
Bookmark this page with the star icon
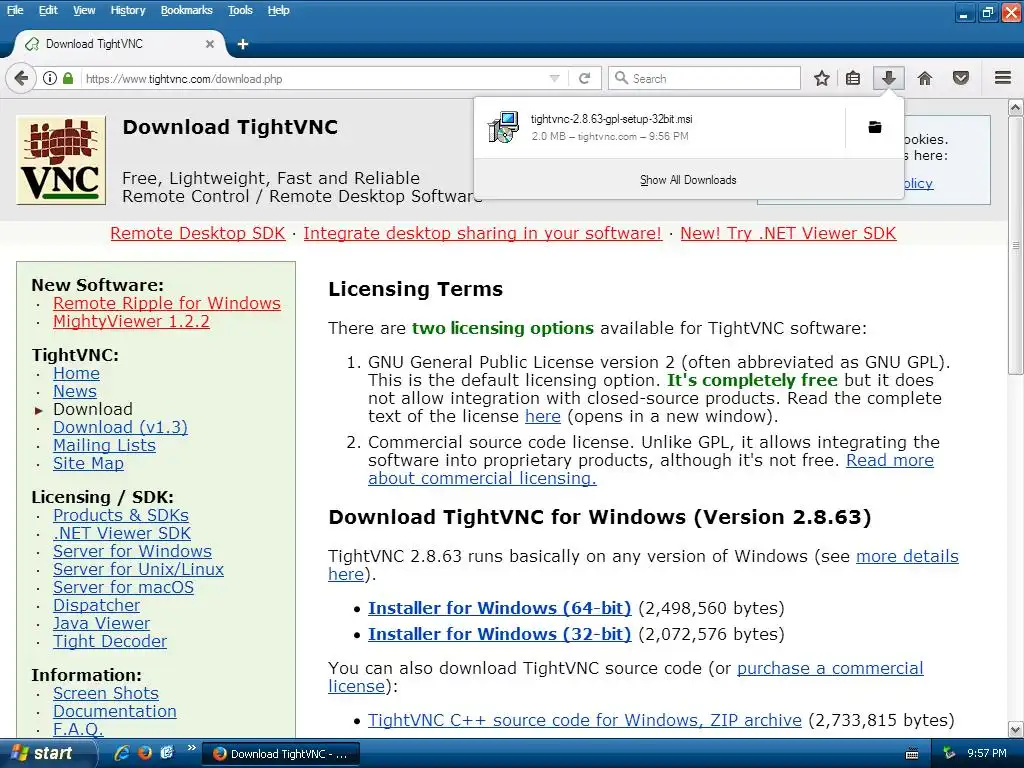(x=822, y=78)
